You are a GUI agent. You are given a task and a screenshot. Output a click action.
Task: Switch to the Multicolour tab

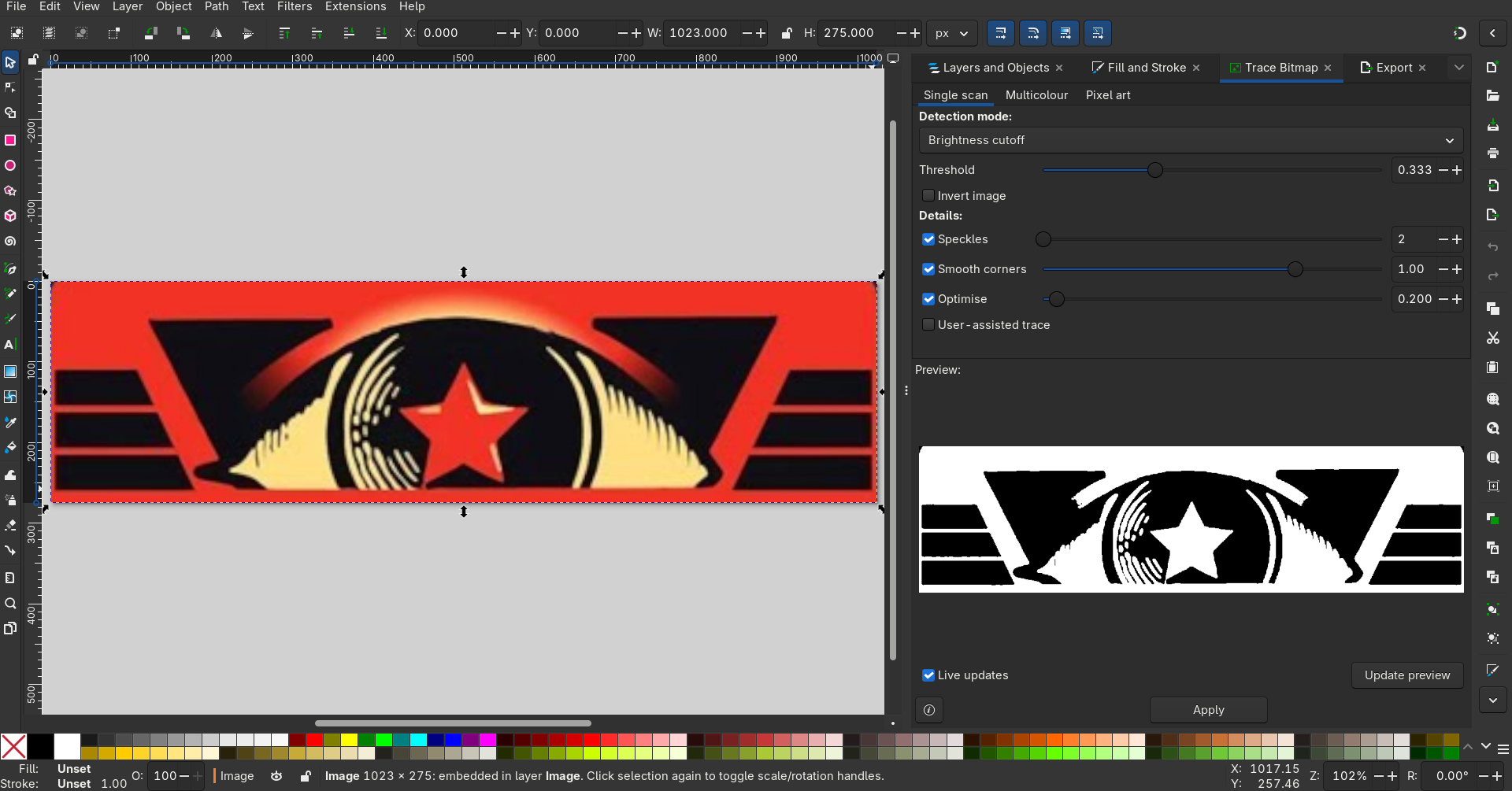click(1036, 95)
